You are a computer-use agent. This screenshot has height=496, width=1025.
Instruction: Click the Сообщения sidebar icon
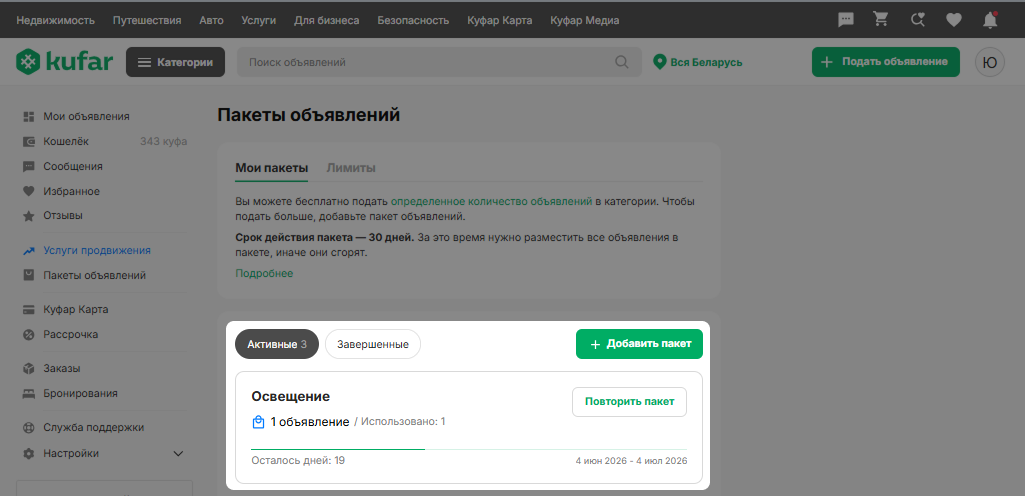(x=28, y=167)
